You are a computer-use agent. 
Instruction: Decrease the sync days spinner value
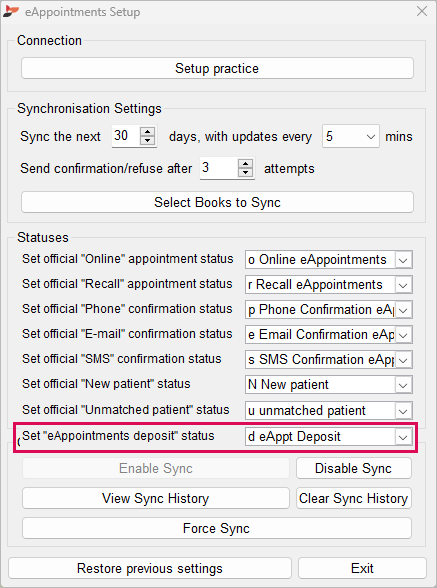pos(147,141)
